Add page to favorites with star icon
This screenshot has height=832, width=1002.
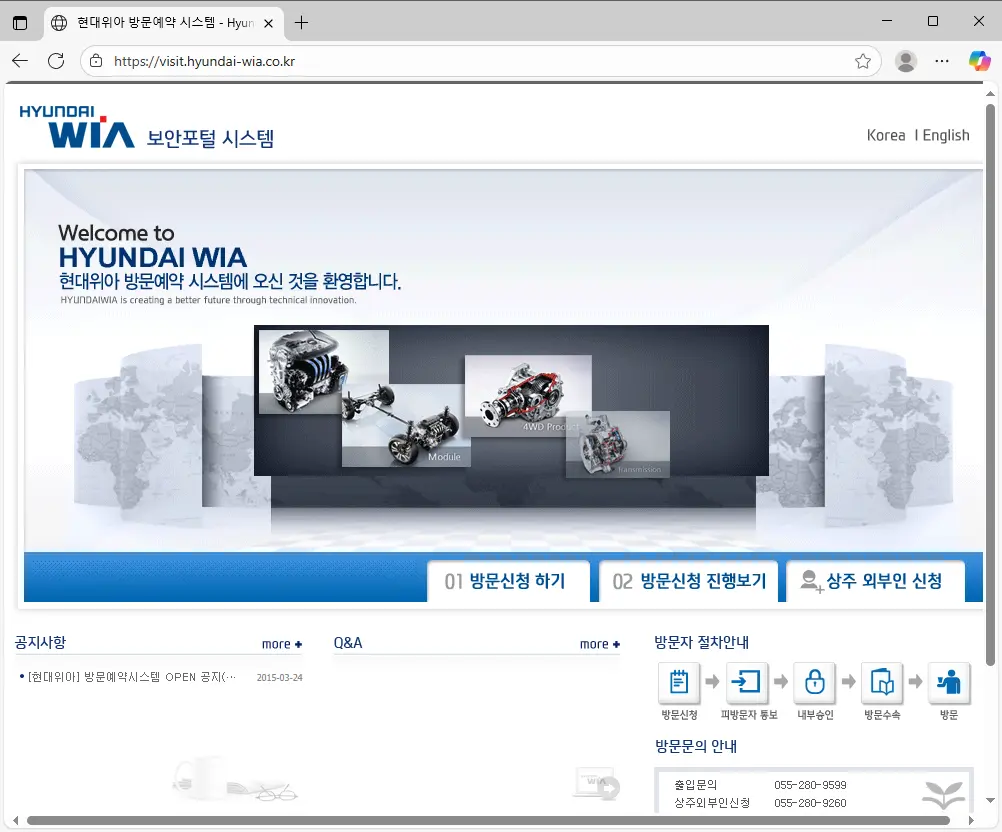click(863, 61)
